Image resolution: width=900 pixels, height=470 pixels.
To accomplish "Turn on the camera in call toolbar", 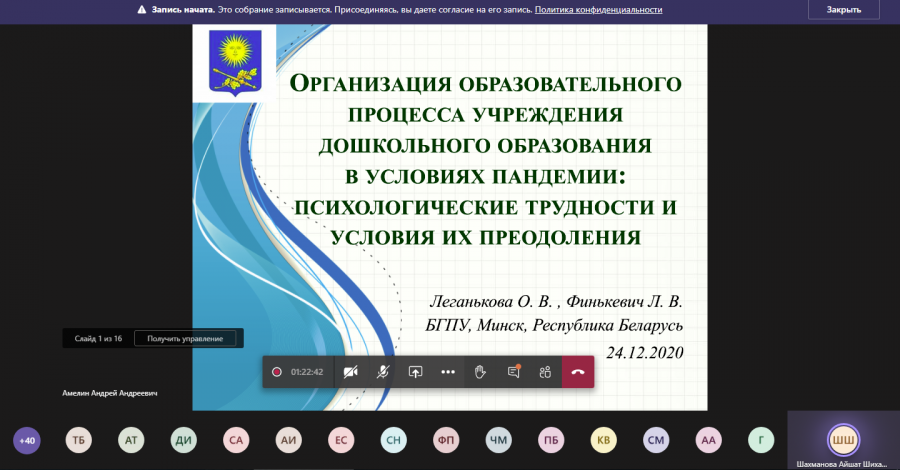I will coord(351,372).
